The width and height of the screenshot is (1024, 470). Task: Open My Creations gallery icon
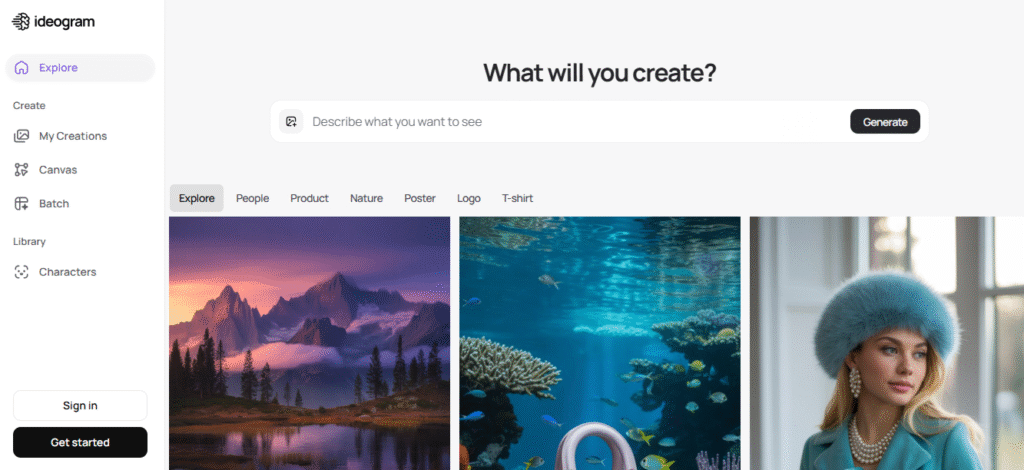[22, 136]
